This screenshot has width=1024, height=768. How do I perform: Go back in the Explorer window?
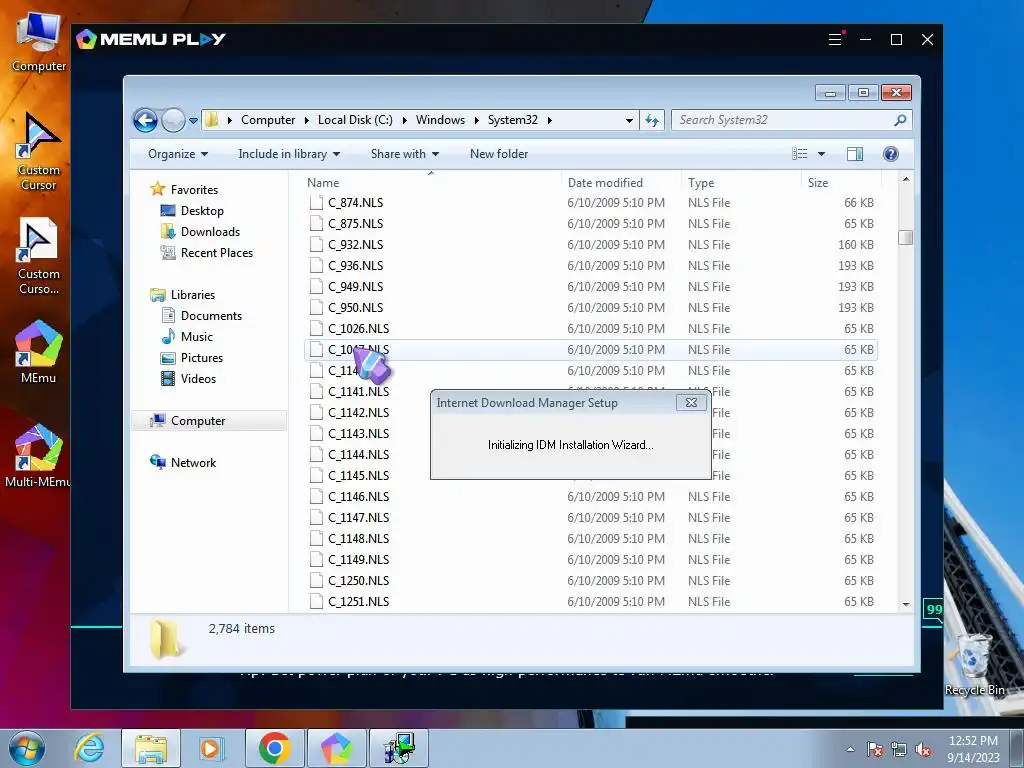[145, 120]
